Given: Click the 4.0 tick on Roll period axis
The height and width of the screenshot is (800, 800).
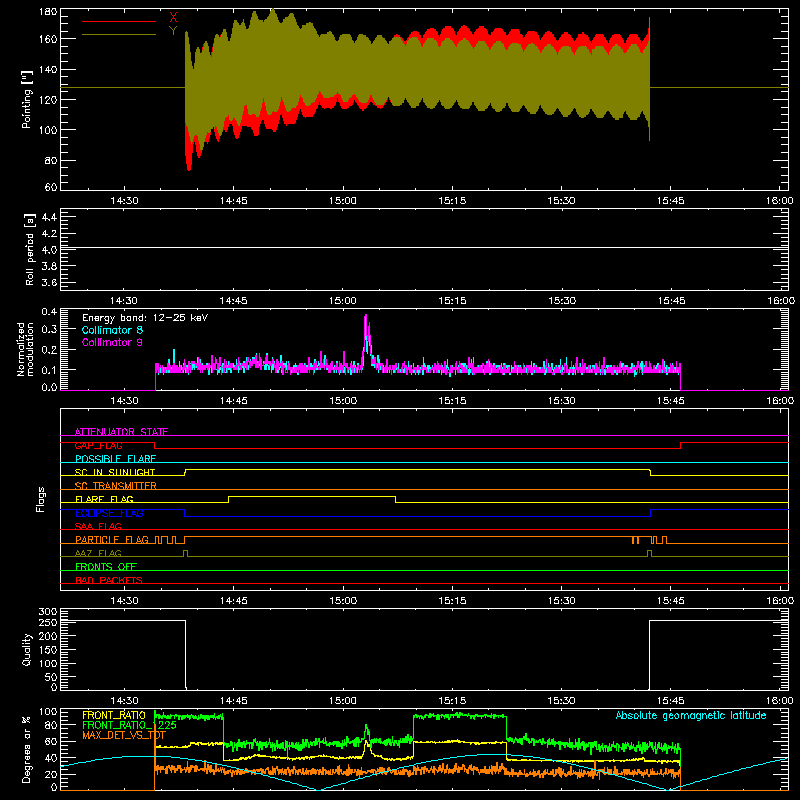Looking at the screenshot, I should tap(49, 250).
